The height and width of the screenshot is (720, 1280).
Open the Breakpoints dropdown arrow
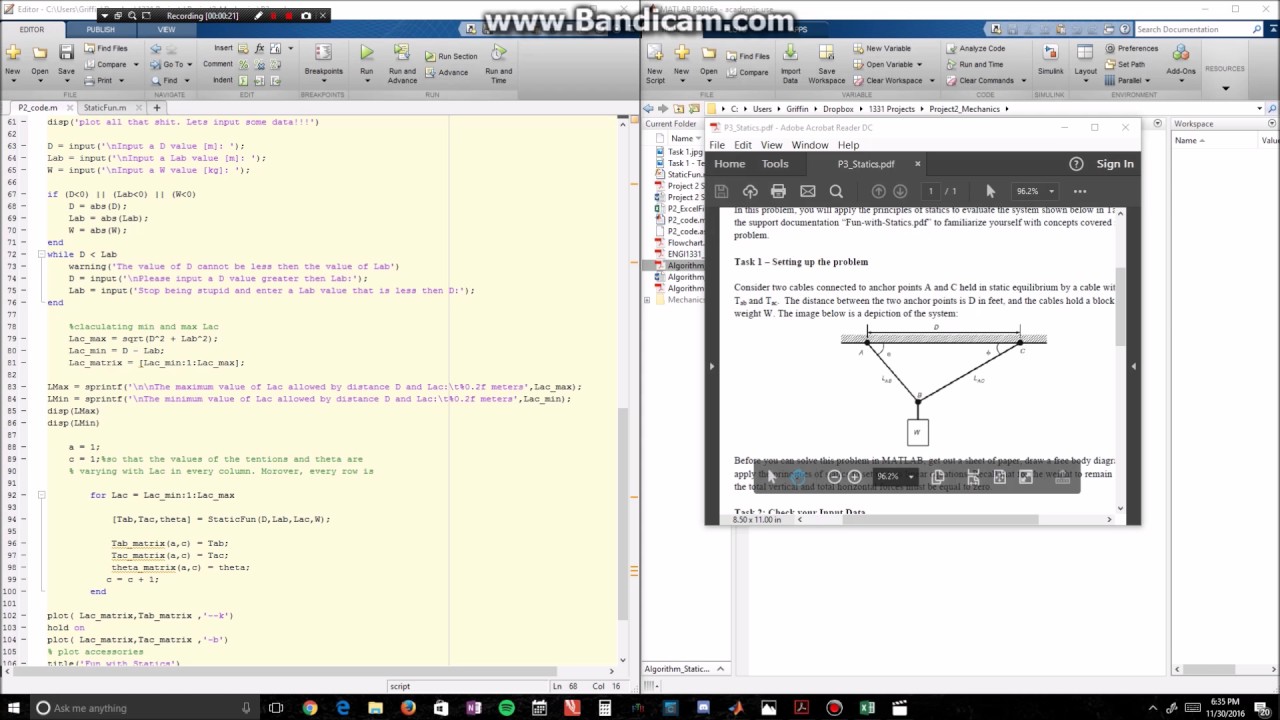pos(323,80)
